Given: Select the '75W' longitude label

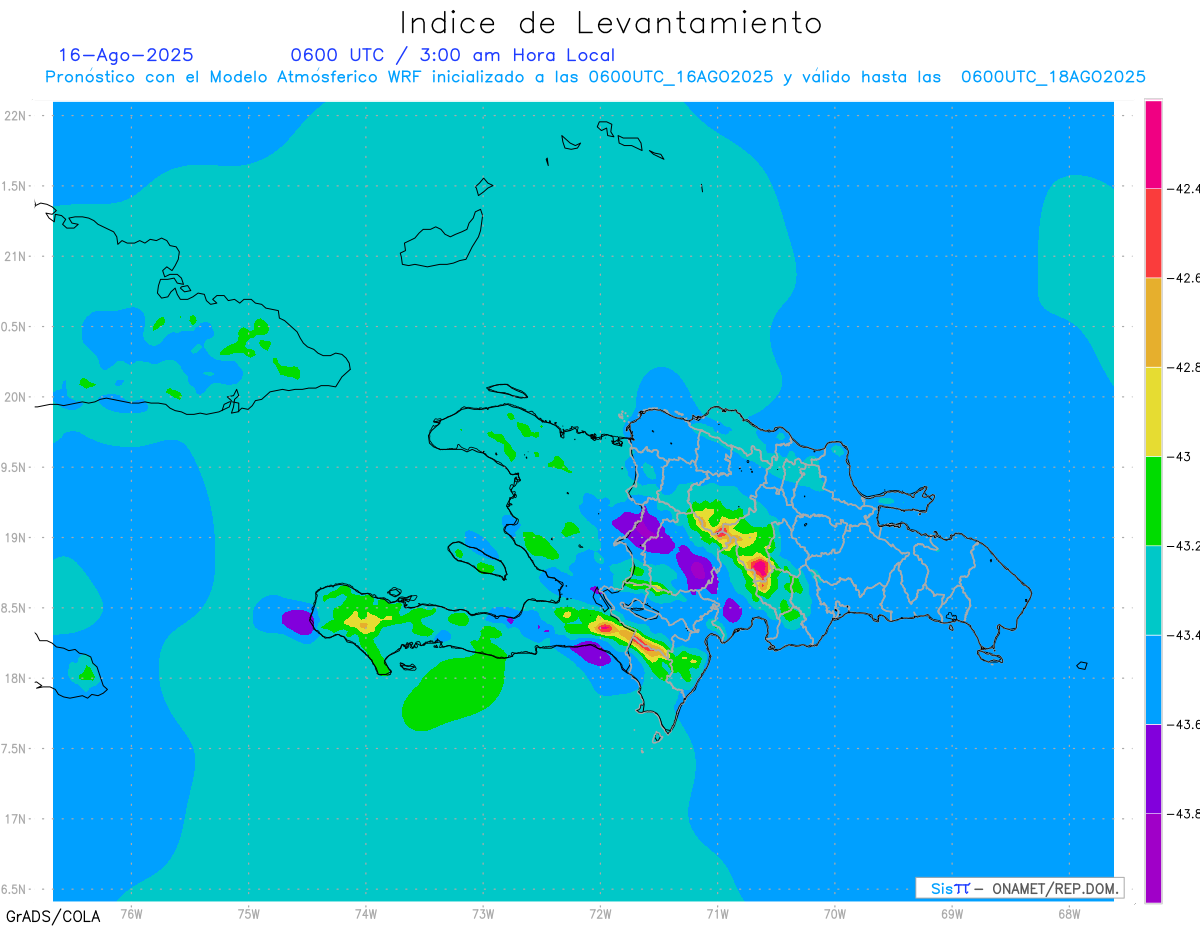Looking at the screenshot, I should click(249, 913).
